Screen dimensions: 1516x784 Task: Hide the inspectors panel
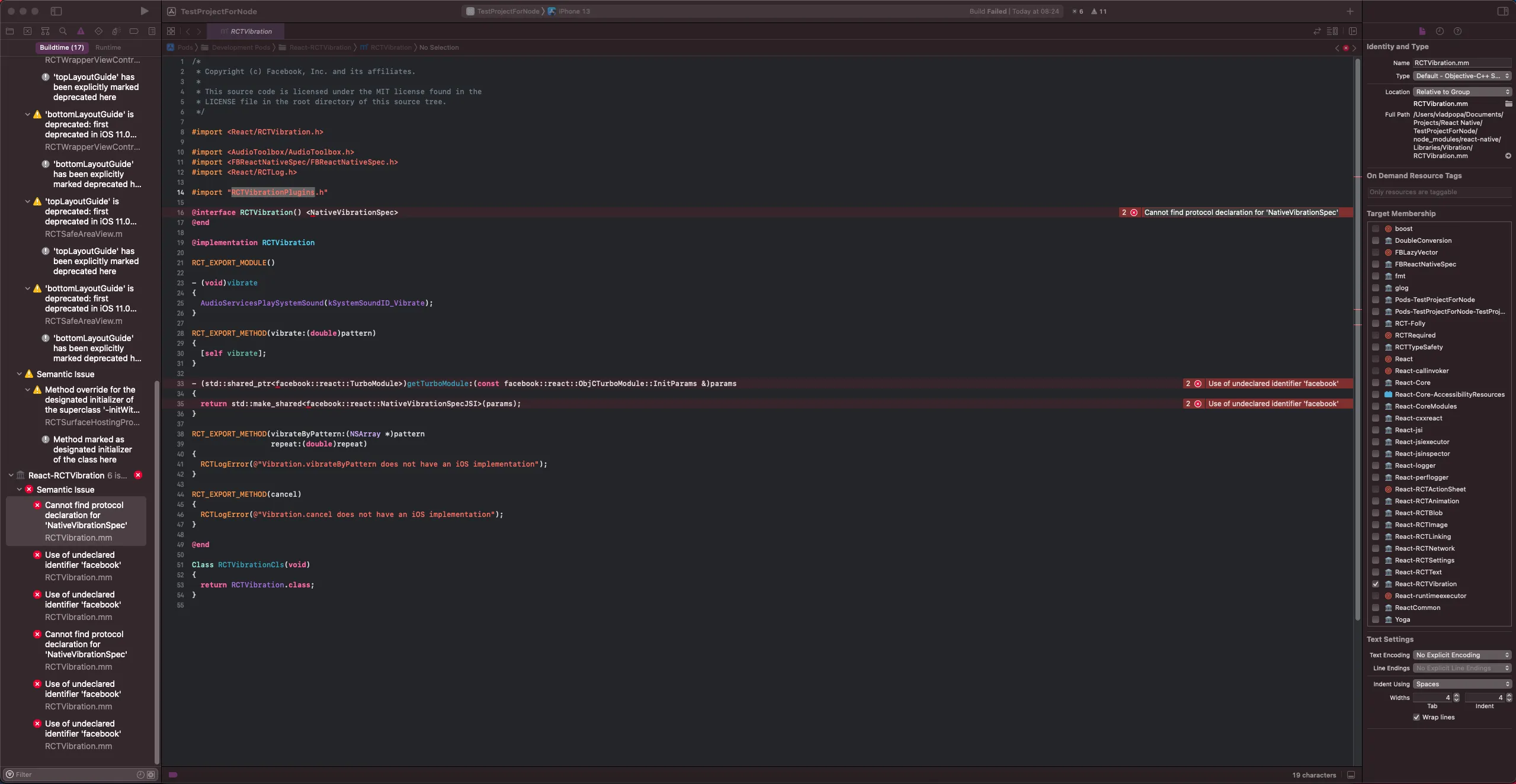click(1502, 11)
